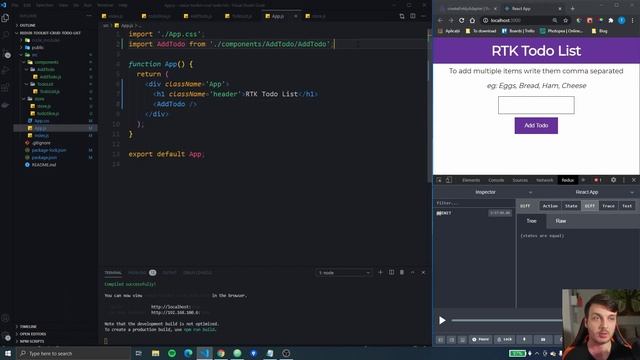
Task: Open the terminal shell selector dropdown
Action: point(344,273)
